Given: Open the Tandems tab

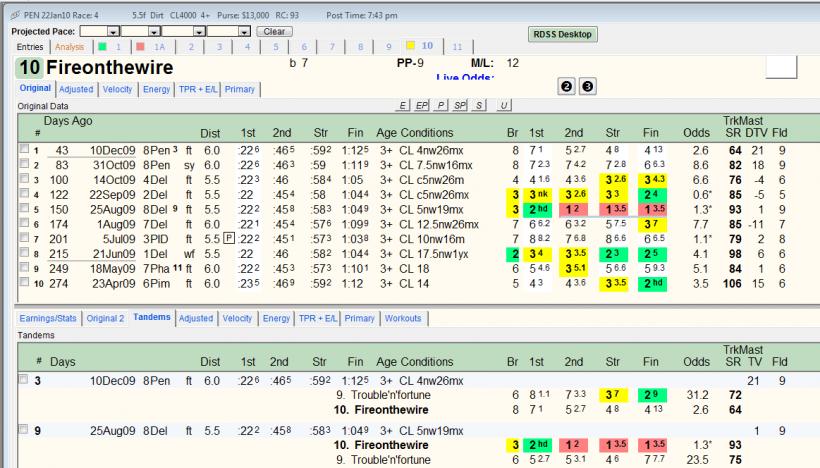Looking at the screenshot, I should [x=152, y=317].
